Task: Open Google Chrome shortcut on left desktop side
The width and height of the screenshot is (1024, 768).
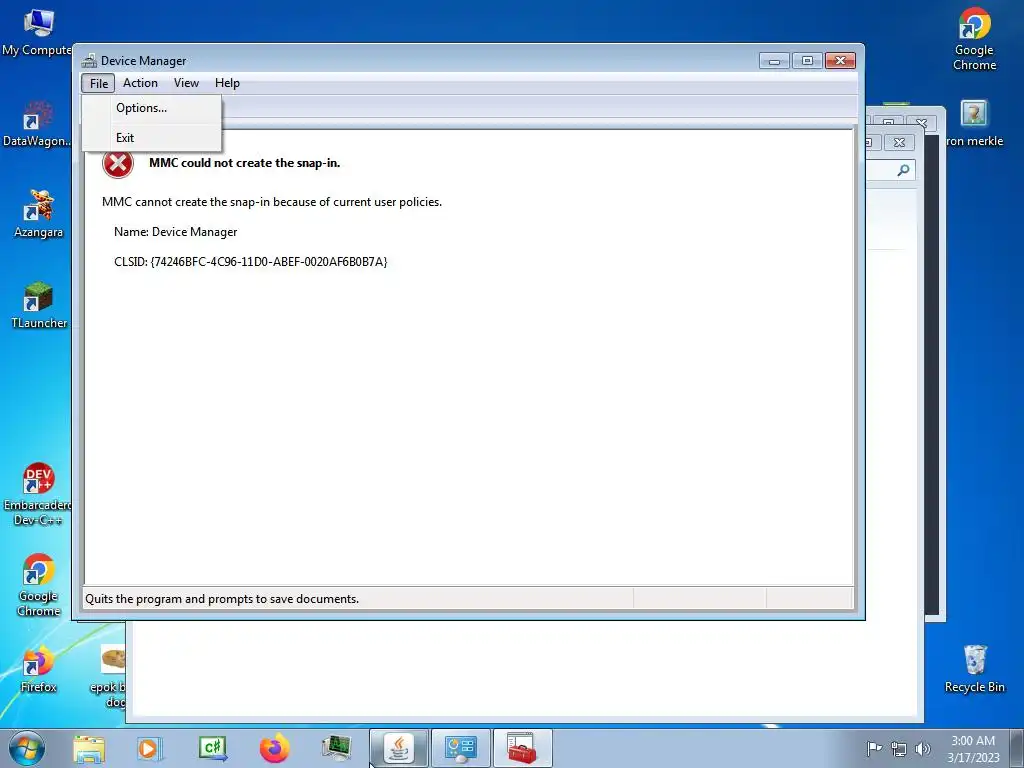Action: (x=38, y=585)
